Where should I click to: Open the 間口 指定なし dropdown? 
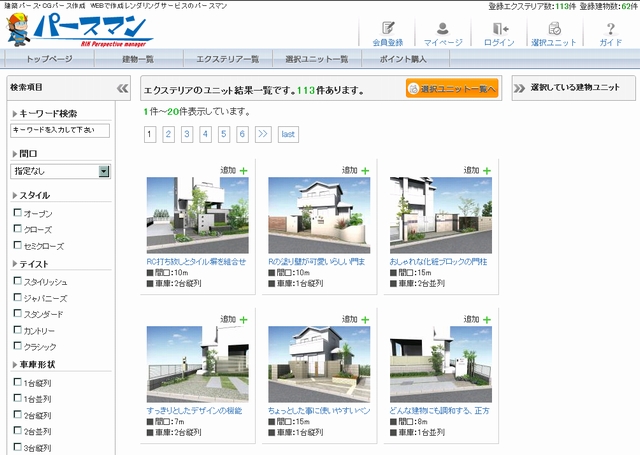tap(104, 172)
